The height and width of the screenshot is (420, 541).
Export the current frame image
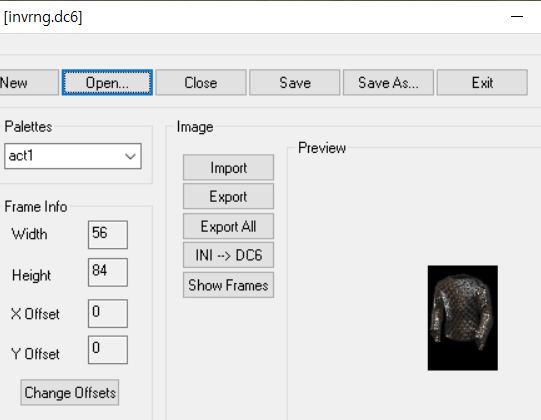[228, 196]
